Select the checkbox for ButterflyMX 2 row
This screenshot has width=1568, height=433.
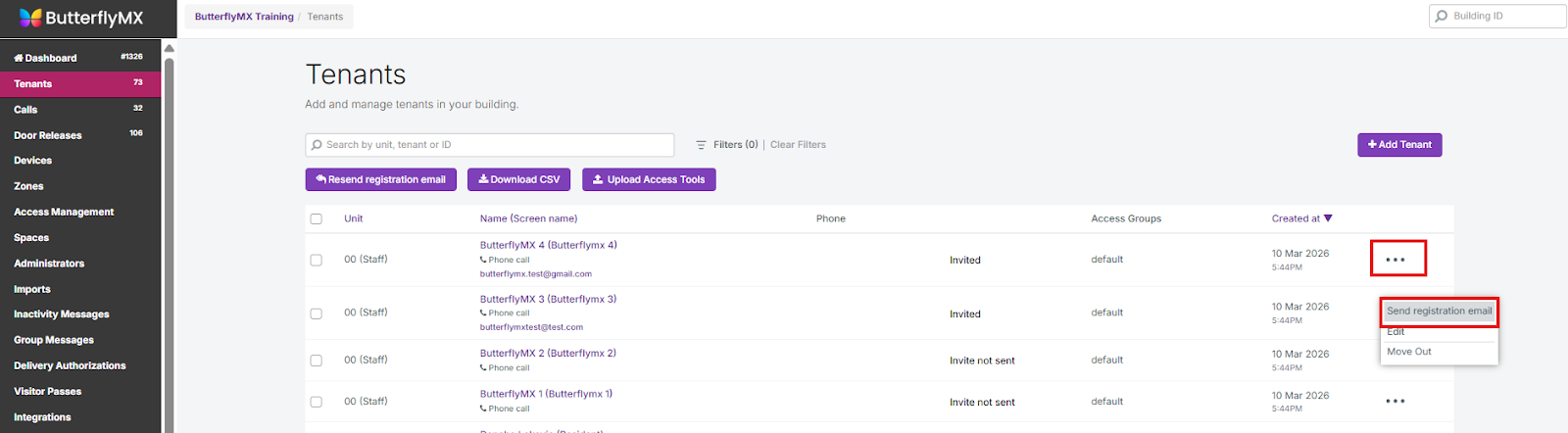coord(316,361)
